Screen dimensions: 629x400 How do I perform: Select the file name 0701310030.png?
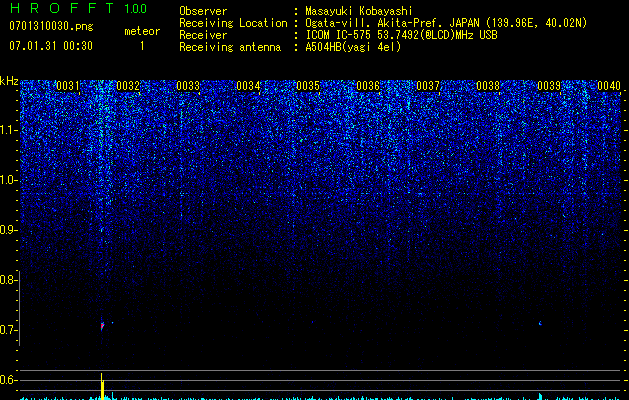coord(51,26)
